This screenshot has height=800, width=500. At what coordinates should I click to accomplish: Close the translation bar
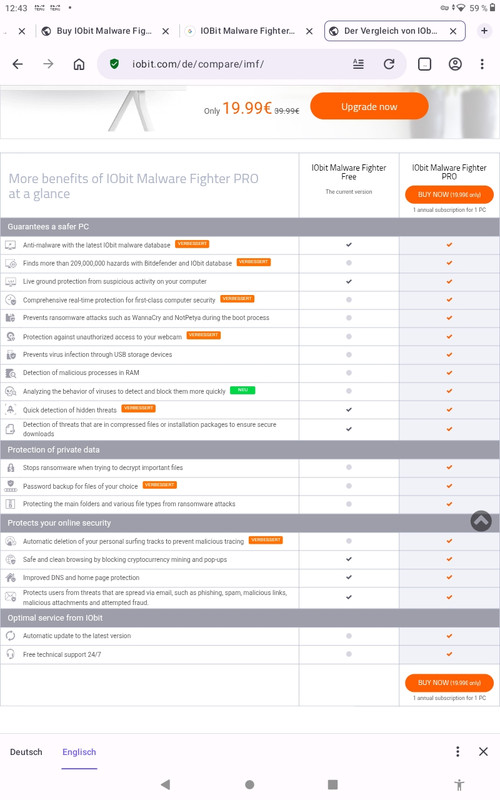(483, 752)
